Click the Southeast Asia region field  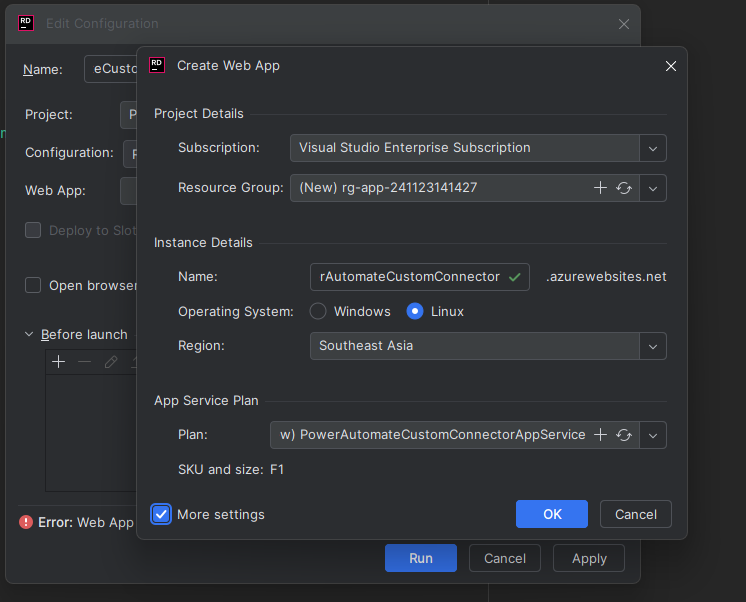tap(474, 346)
